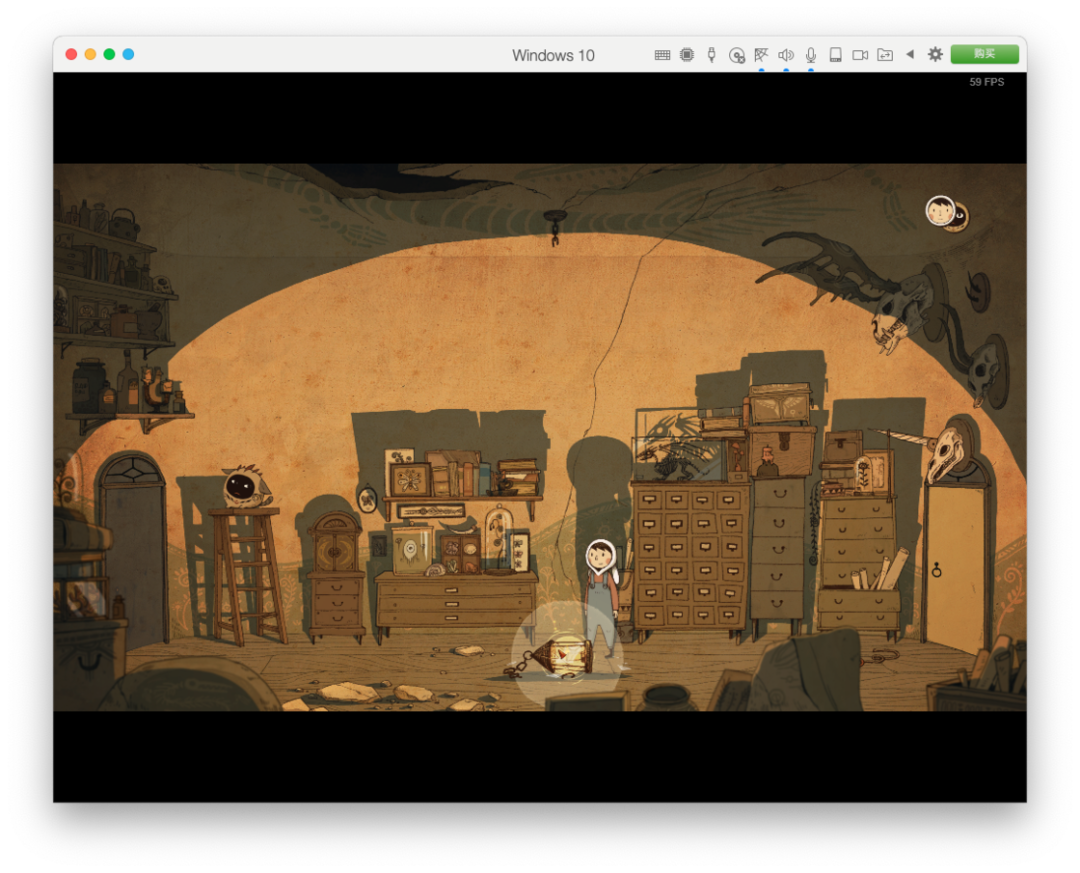Open the settings gear in title bar
Viewport: 1080px width, 873px height.
[935, 54]
